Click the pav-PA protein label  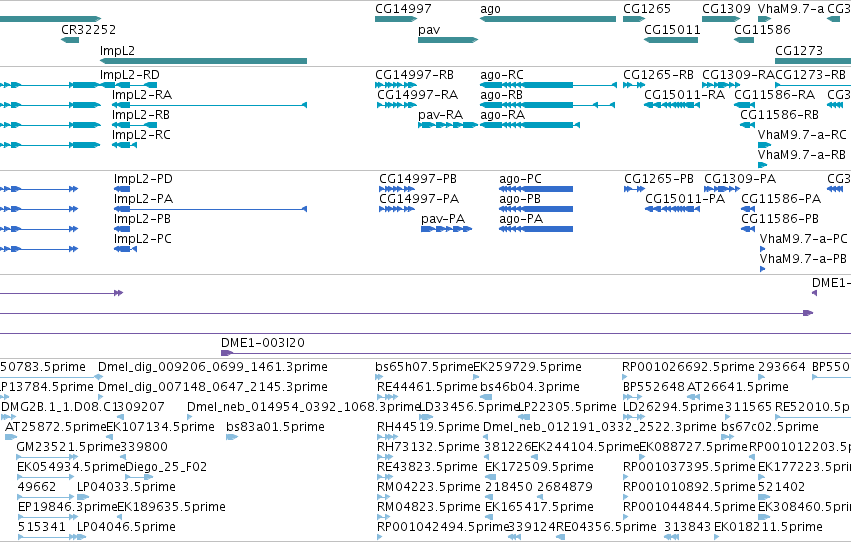[443, 219]
